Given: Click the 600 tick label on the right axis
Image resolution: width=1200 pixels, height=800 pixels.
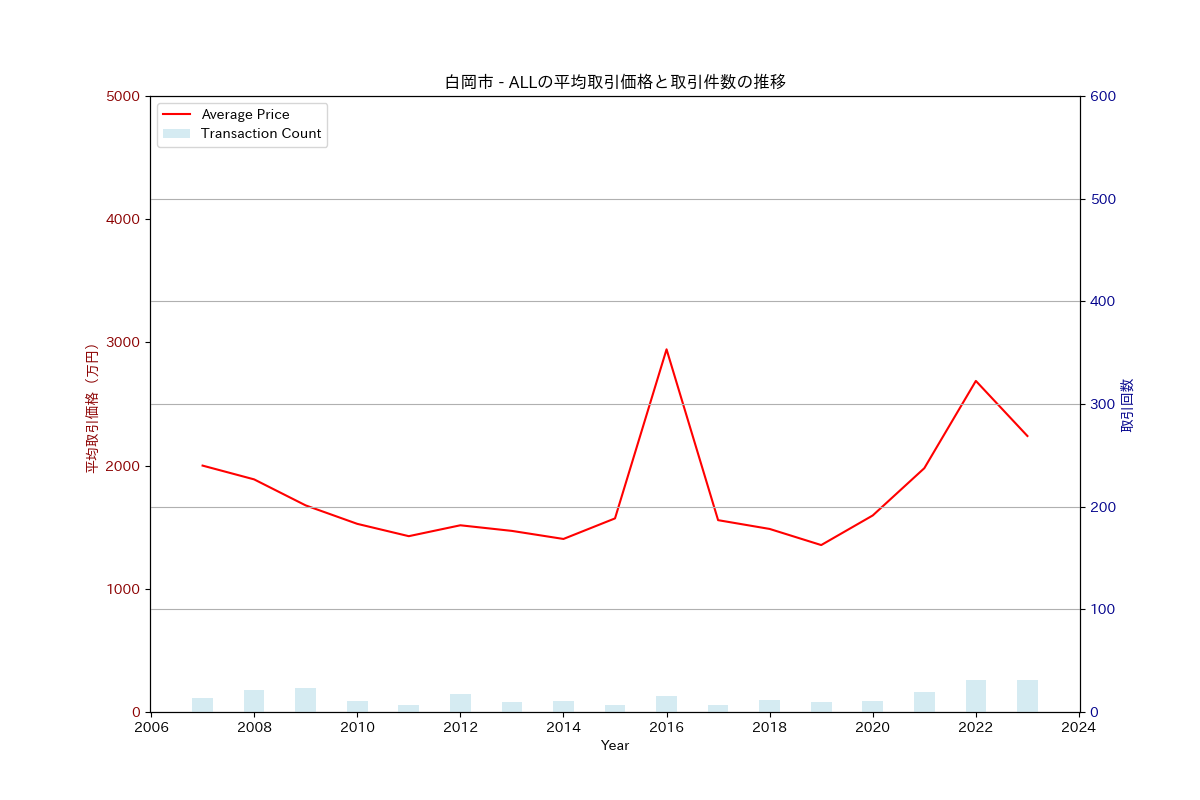Looking at the screenshot, I should click(1103, 96).
